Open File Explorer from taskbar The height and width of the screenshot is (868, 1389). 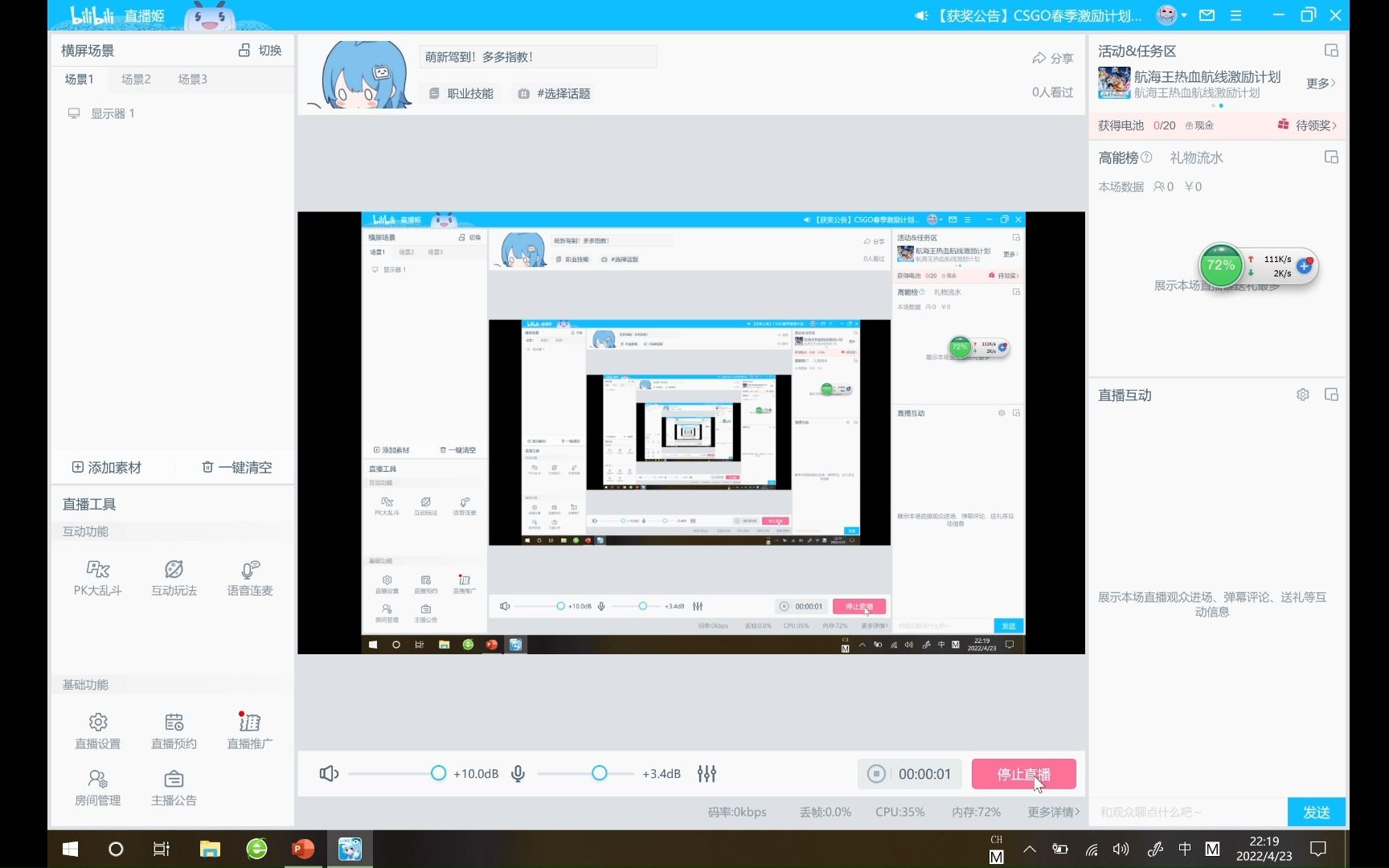pyautogui.click(x=210, y=849)
